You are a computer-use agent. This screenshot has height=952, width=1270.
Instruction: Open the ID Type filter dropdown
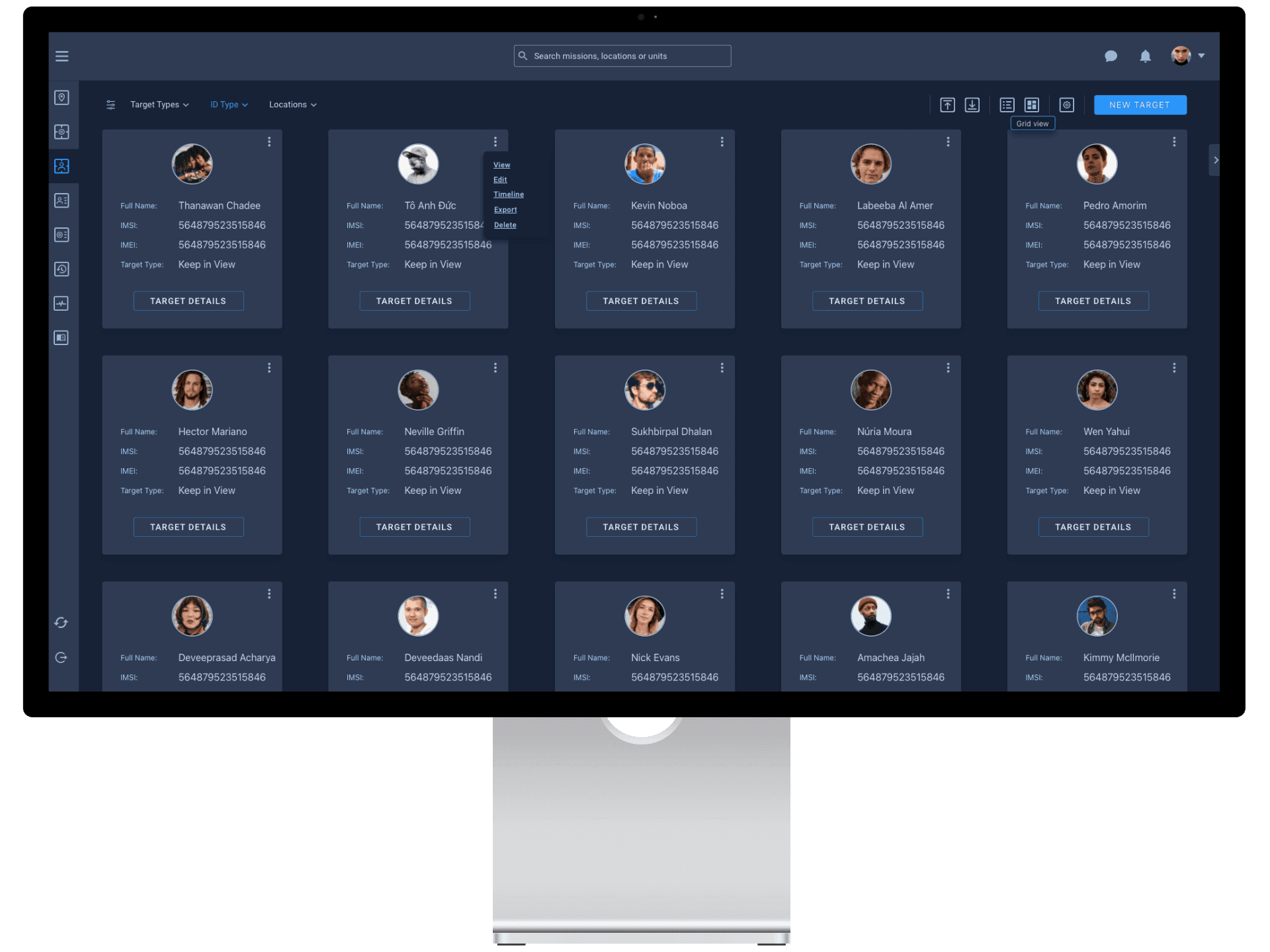point(228,104)
